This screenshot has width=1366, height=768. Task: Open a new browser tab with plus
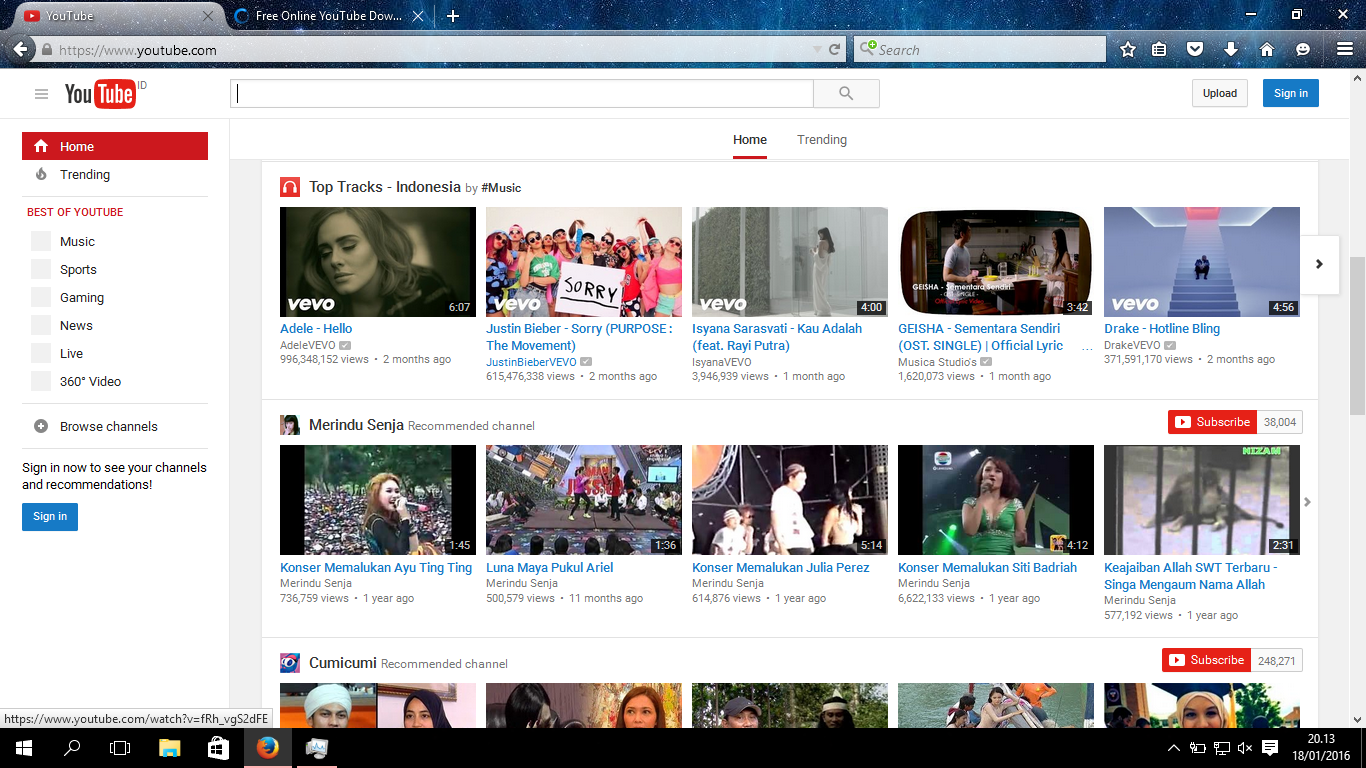point(453,16)
